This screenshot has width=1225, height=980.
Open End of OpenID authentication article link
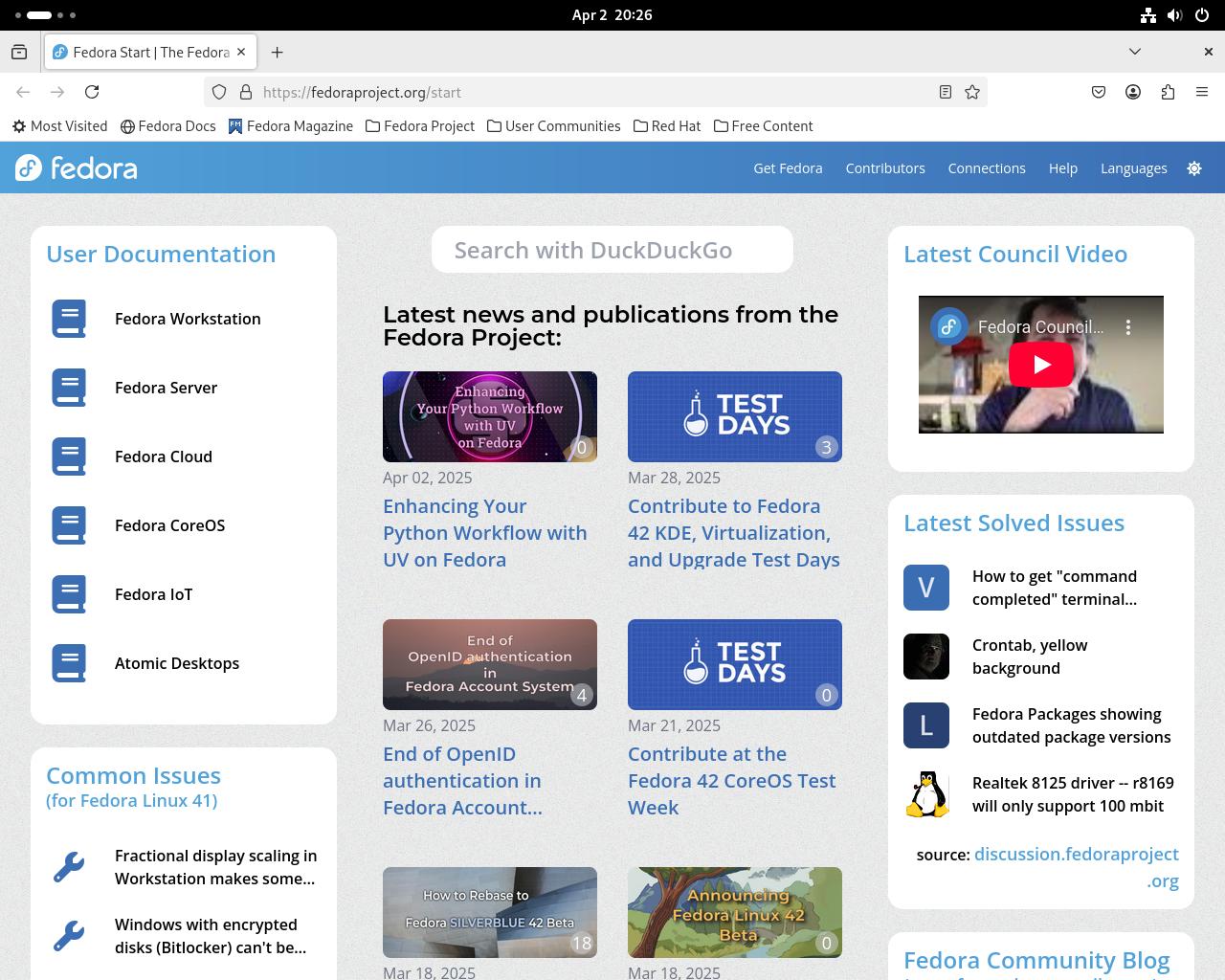pos(462,781)
